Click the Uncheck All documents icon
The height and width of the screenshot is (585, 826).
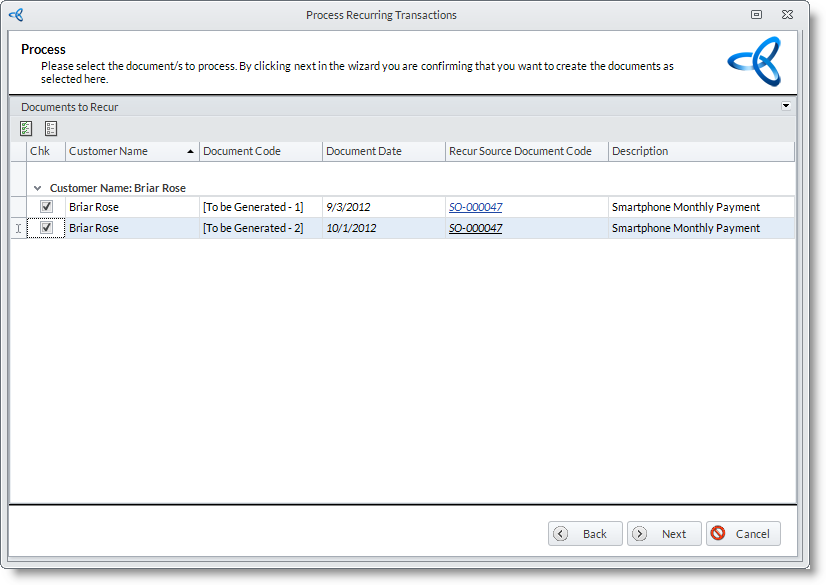pyautogui.click(x=51, y=128)
